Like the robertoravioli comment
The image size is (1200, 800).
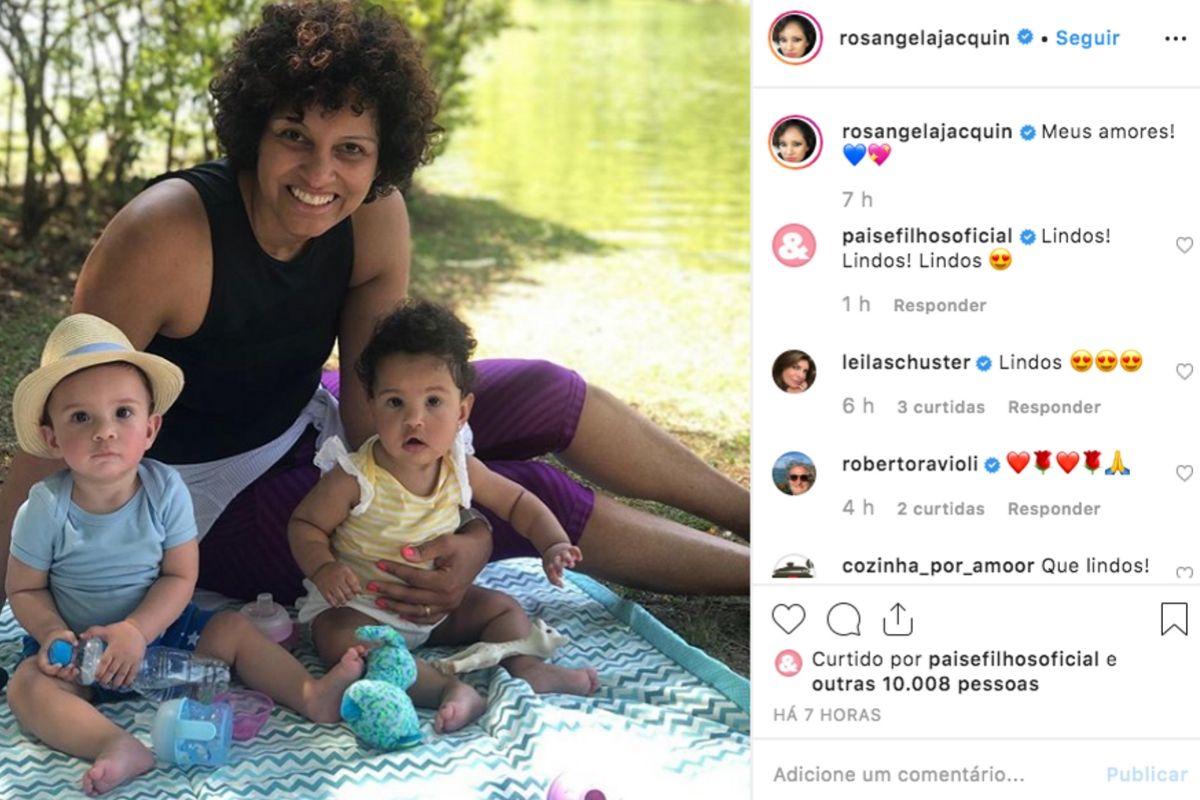(1184, 473)
